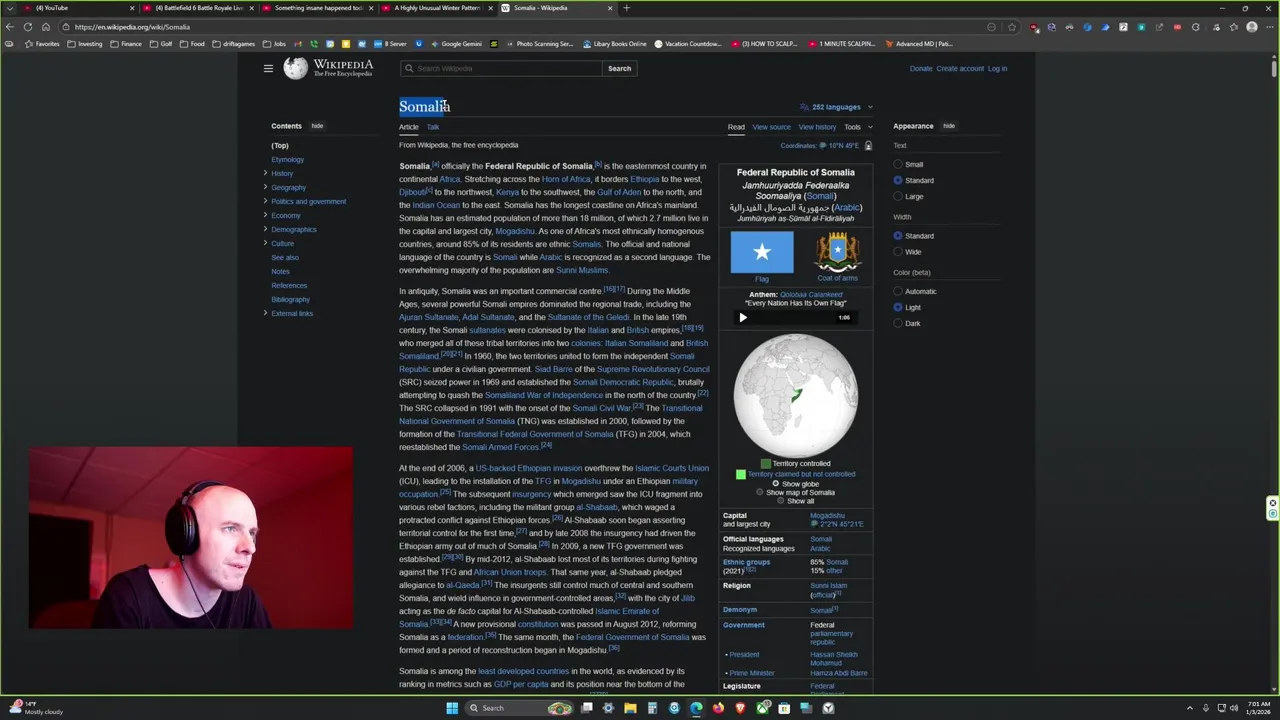Image resolution: width=1280 pixels, height=720 pixels.
Task: Jump to Etymology in the contents
Action: point(287,159)
